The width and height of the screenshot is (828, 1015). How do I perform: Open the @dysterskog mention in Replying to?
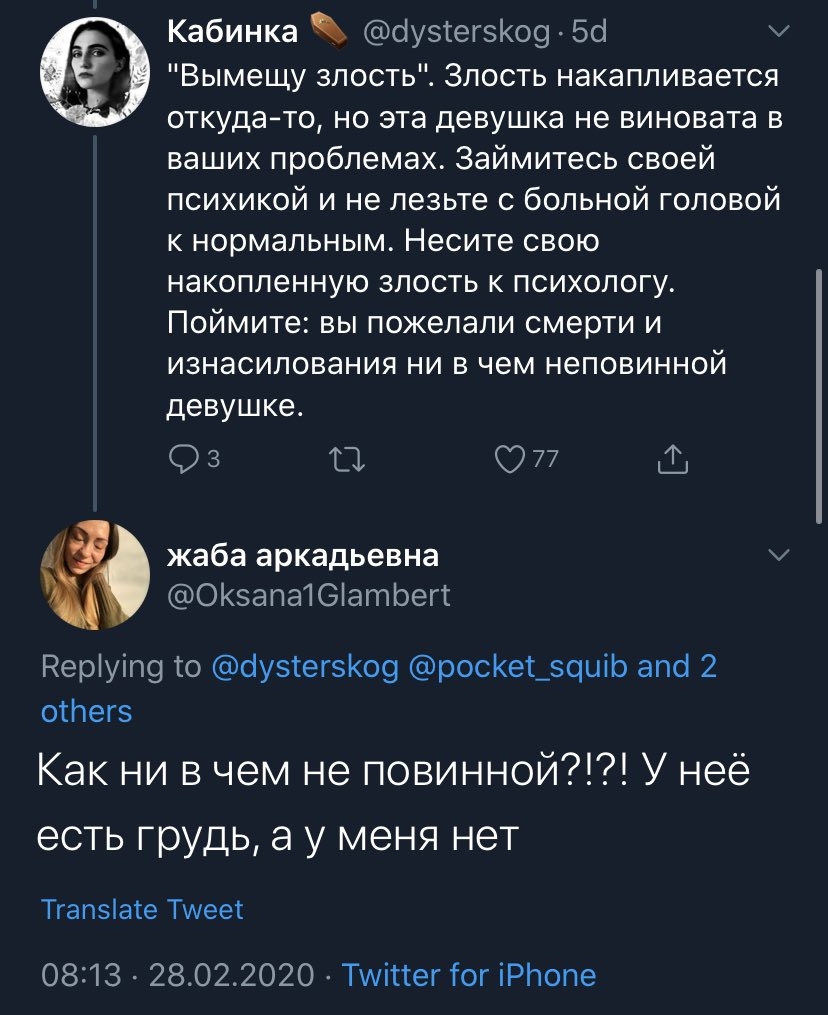pyautogui.click(x=305, y=667)
